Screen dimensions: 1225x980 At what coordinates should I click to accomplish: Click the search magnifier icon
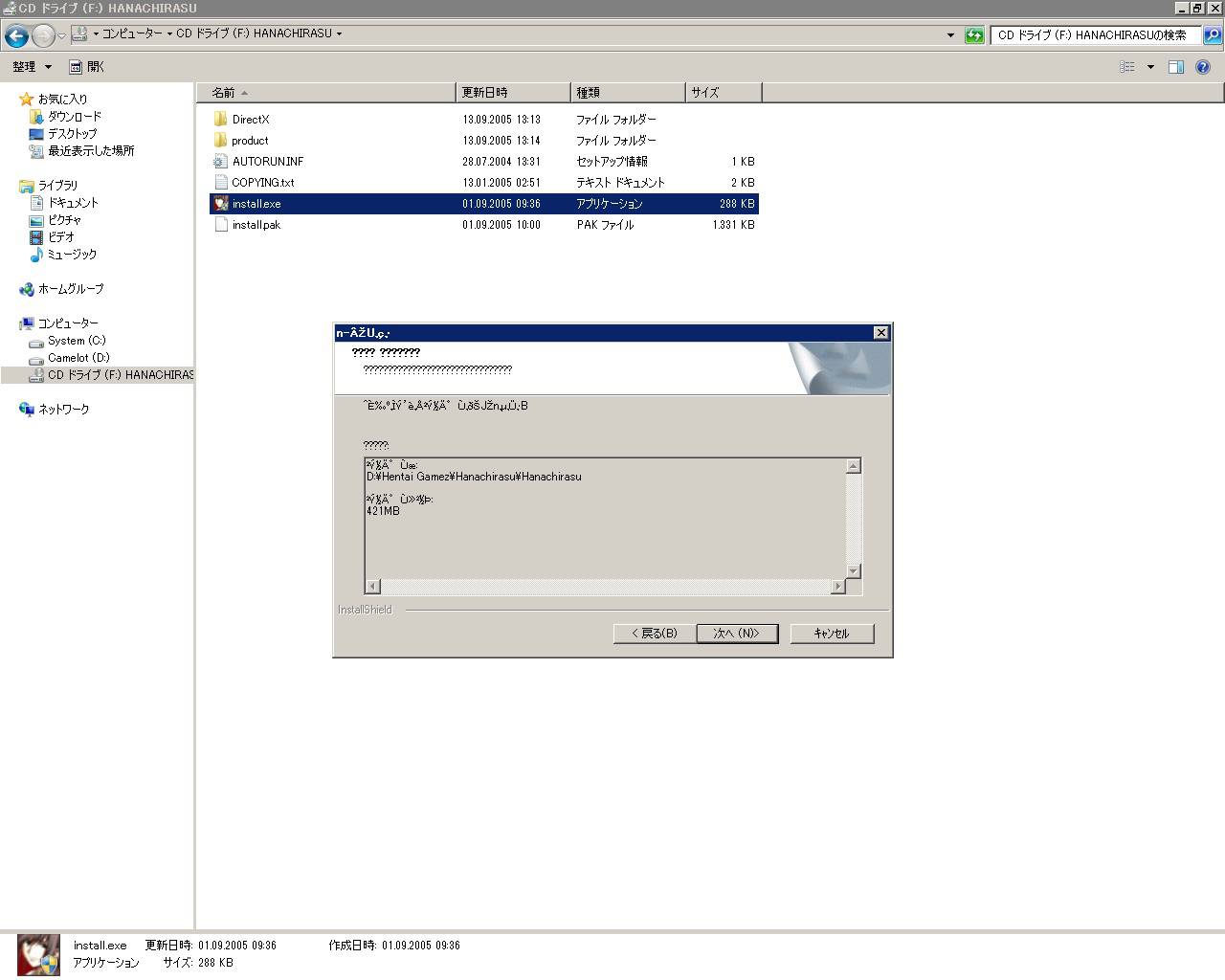[1212, 35]
